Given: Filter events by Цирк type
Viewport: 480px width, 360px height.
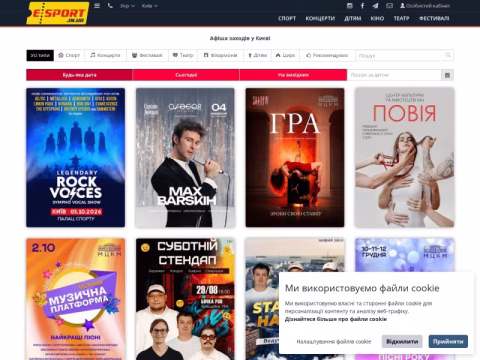Looking at the screenshot, I should point(285,55).
